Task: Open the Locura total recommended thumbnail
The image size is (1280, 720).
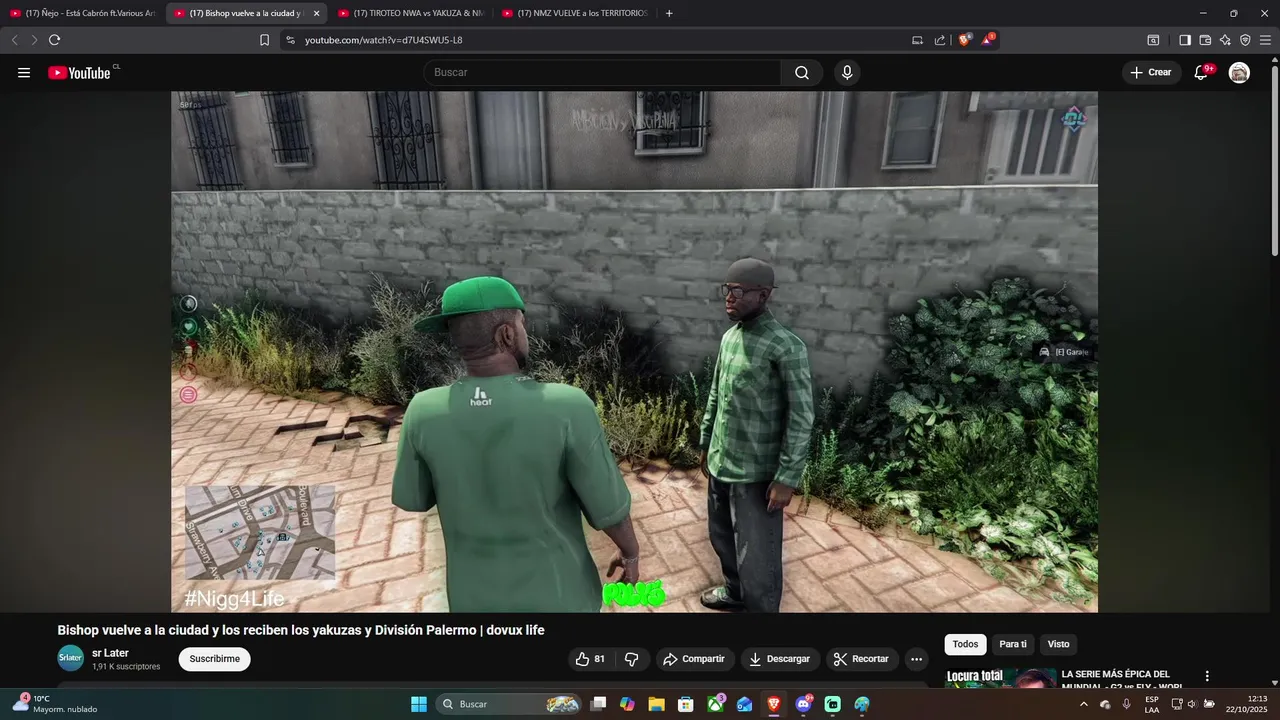Action: pos(1000,678)
